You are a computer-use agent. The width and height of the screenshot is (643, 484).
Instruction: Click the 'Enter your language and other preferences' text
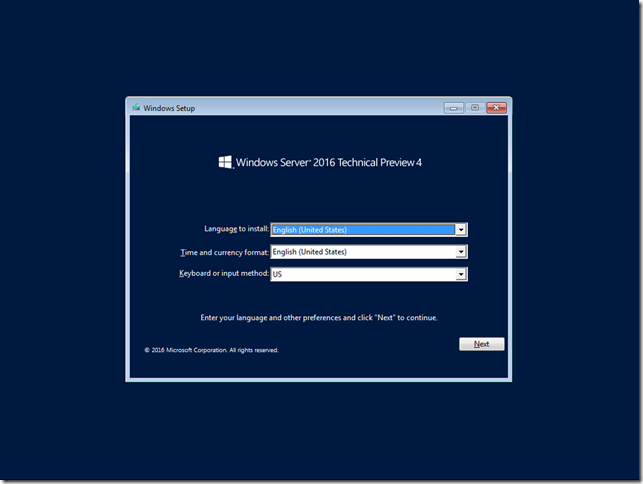319,318
